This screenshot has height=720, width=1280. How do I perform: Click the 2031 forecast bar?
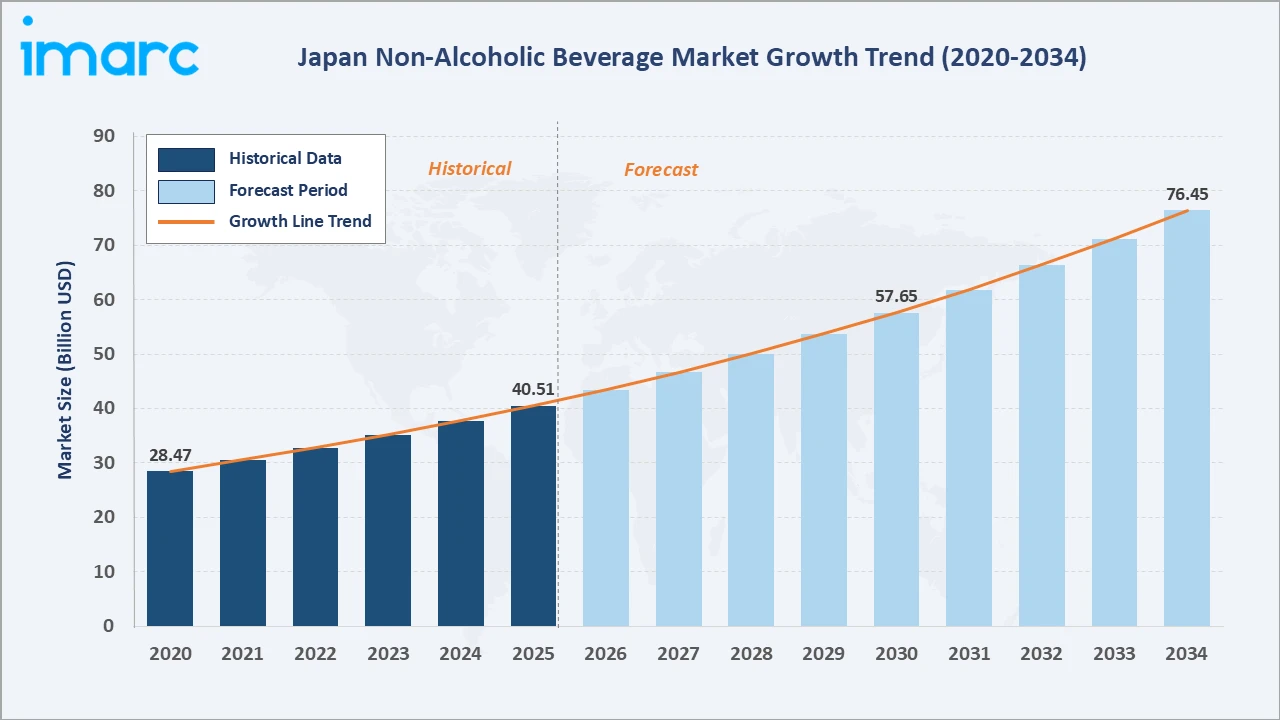969,458
